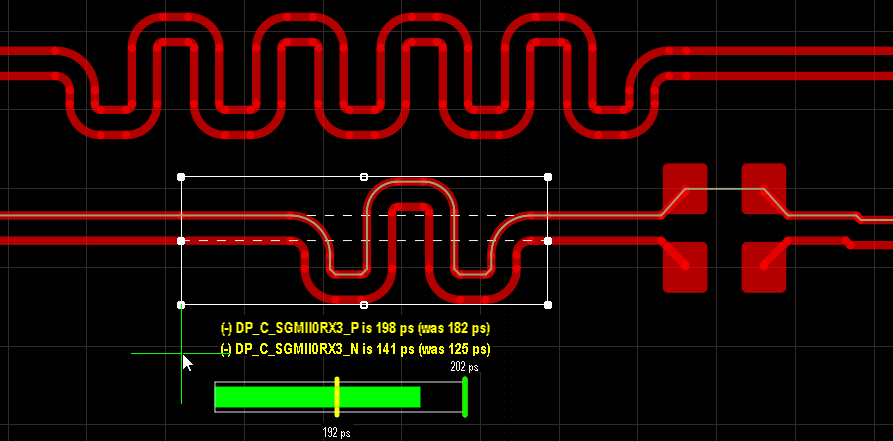Image resolution: width=893 pixels, height=441 pixels.
Task: Select the upper-left red component pad
Action: point(685,189)
